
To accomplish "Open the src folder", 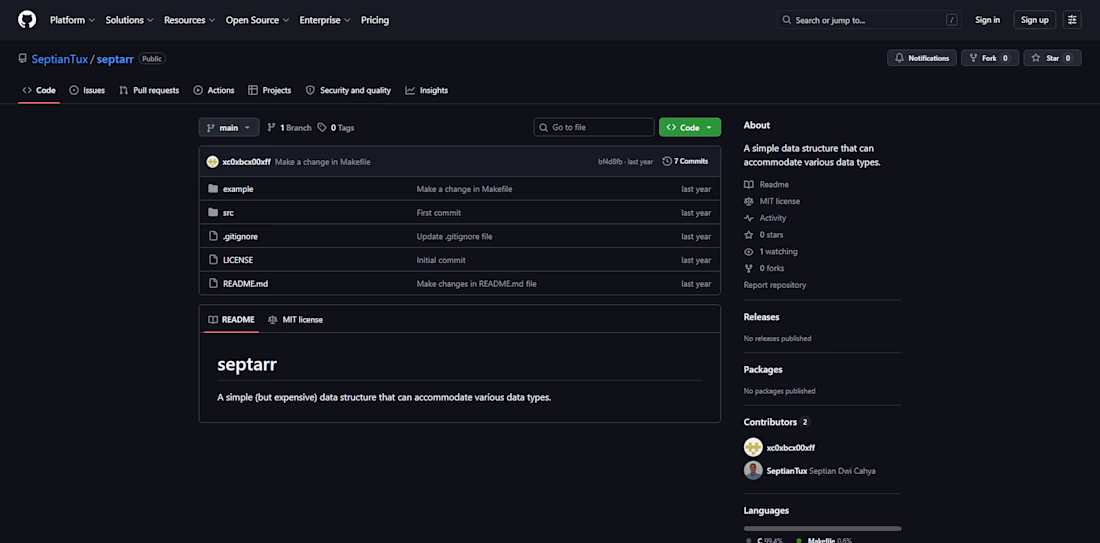I will click(228, 213).
